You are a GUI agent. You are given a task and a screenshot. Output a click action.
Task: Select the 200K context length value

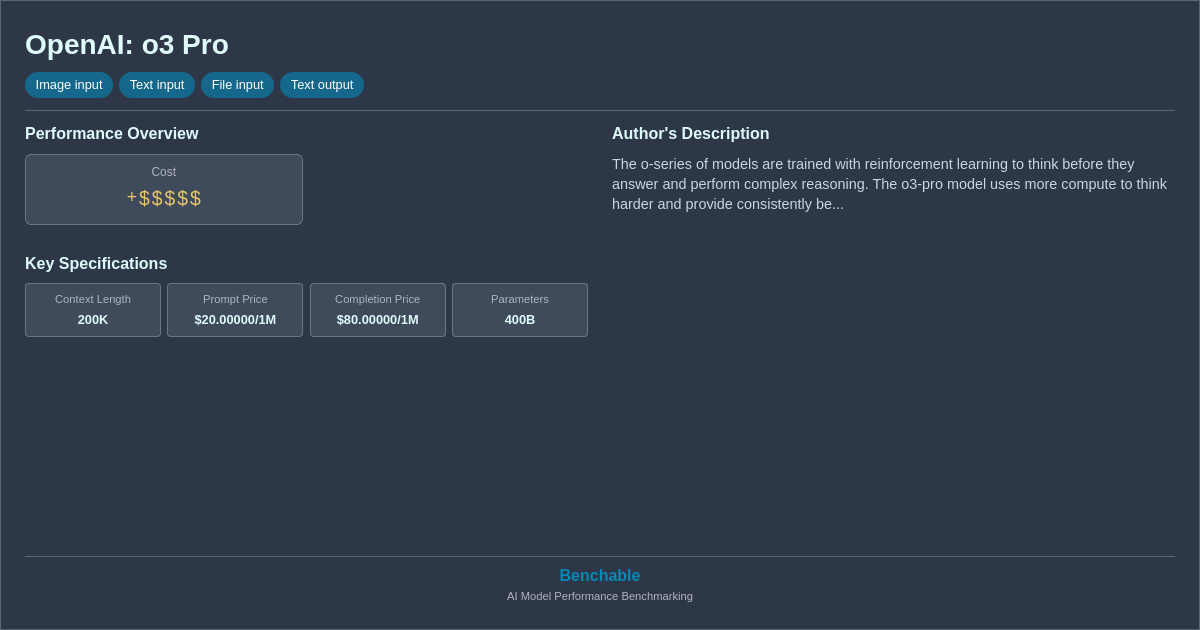(92, 319)
